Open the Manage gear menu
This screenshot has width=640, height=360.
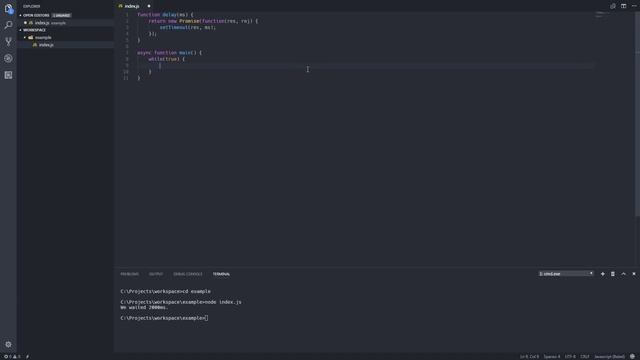8,344
